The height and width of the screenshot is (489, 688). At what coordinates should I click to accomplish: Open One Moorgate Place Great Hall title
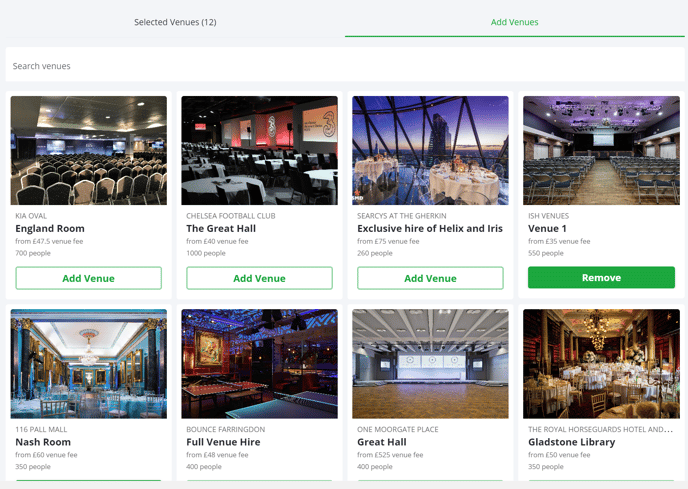pyautogui.click(x=382, y=442)
